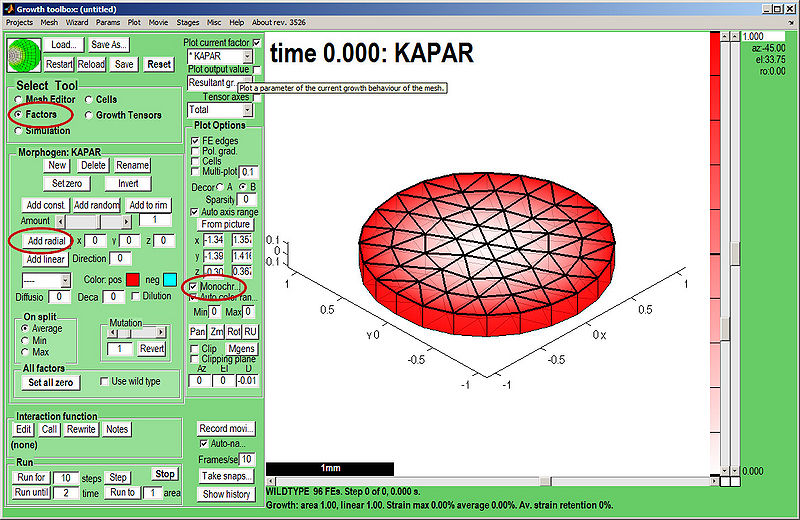Click the Run for steps input field
Image resolution: width=800 pixels, height=520 pixels.
tap(64, 478)
